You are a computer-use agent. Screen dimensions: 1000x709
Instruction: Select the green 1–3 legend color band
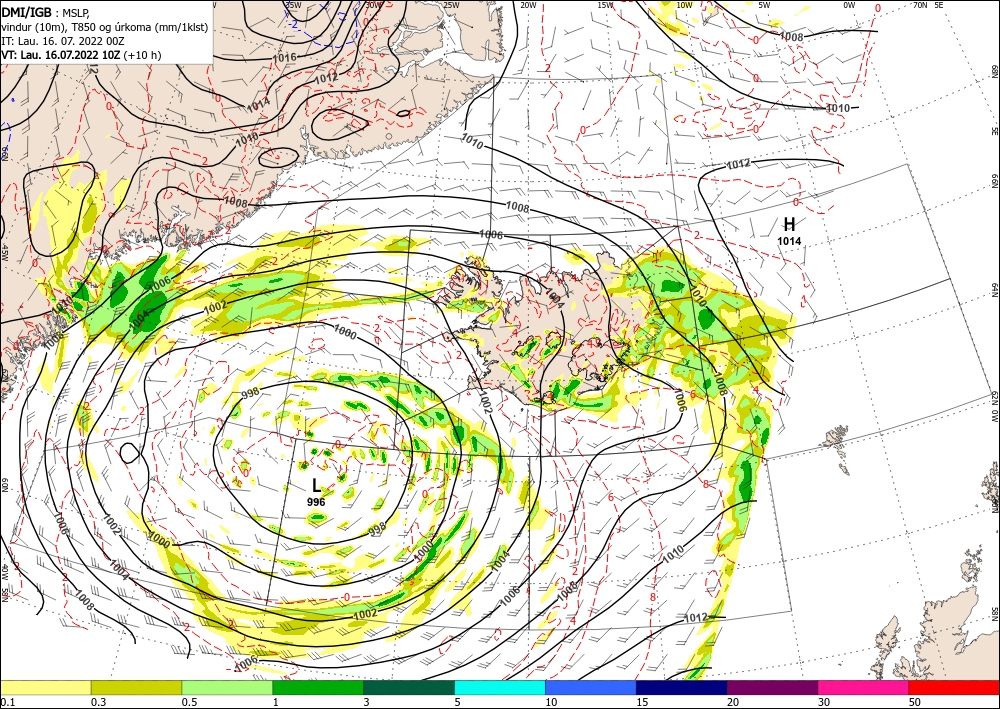pos(318,687)
